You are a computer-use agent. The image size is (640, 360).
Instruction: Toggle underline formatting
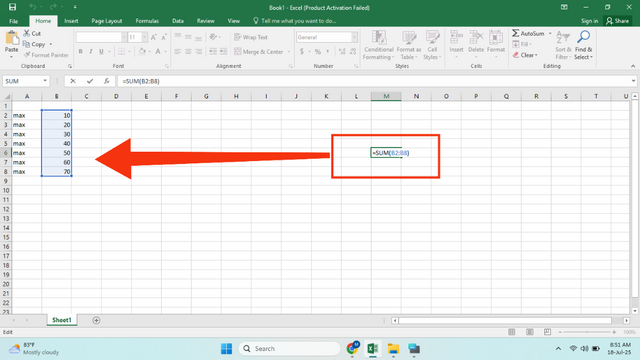pyautogui.click(x=101, y=51)
